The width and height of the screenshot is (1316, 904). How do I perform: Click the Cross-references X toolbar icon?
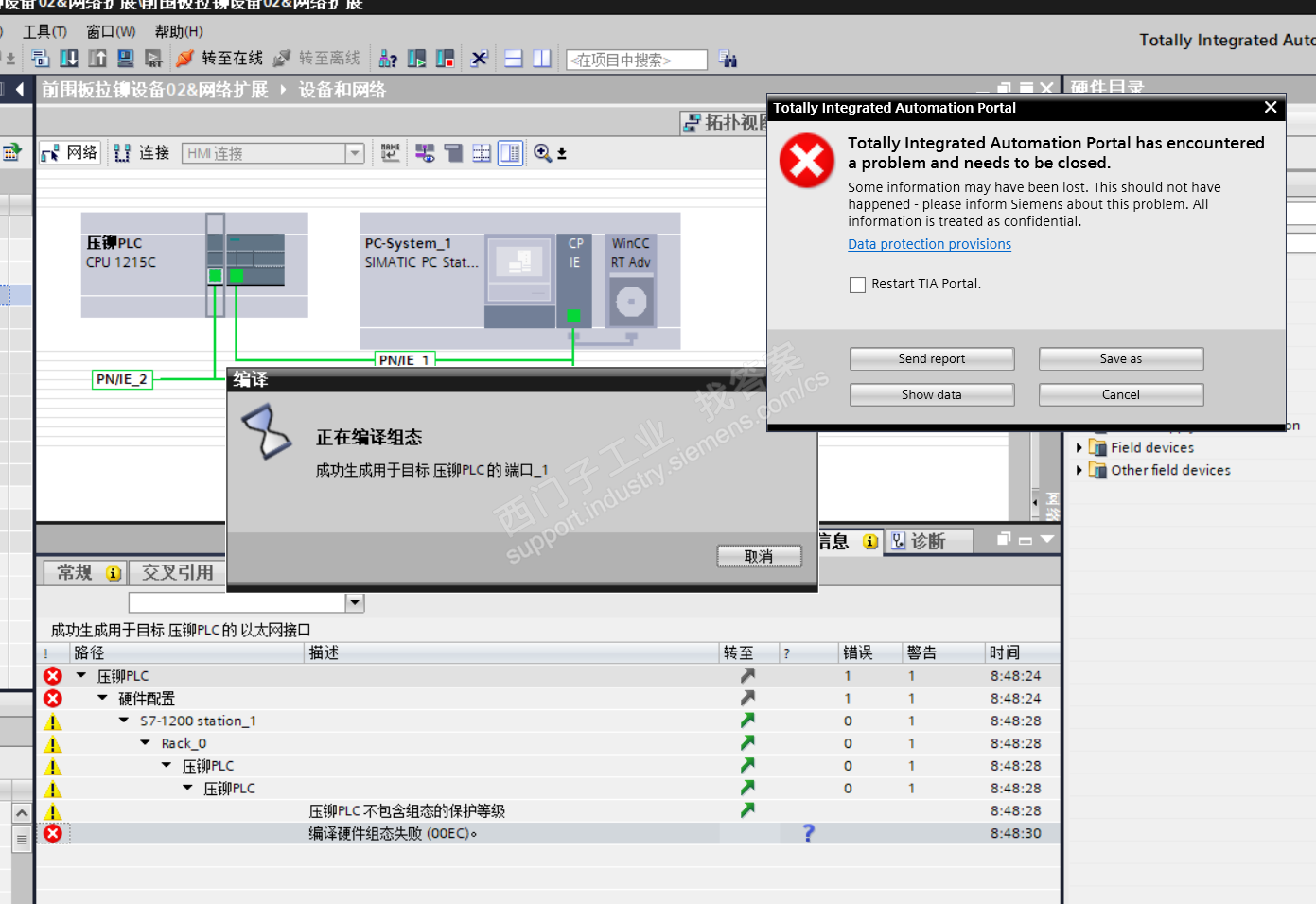480,59
